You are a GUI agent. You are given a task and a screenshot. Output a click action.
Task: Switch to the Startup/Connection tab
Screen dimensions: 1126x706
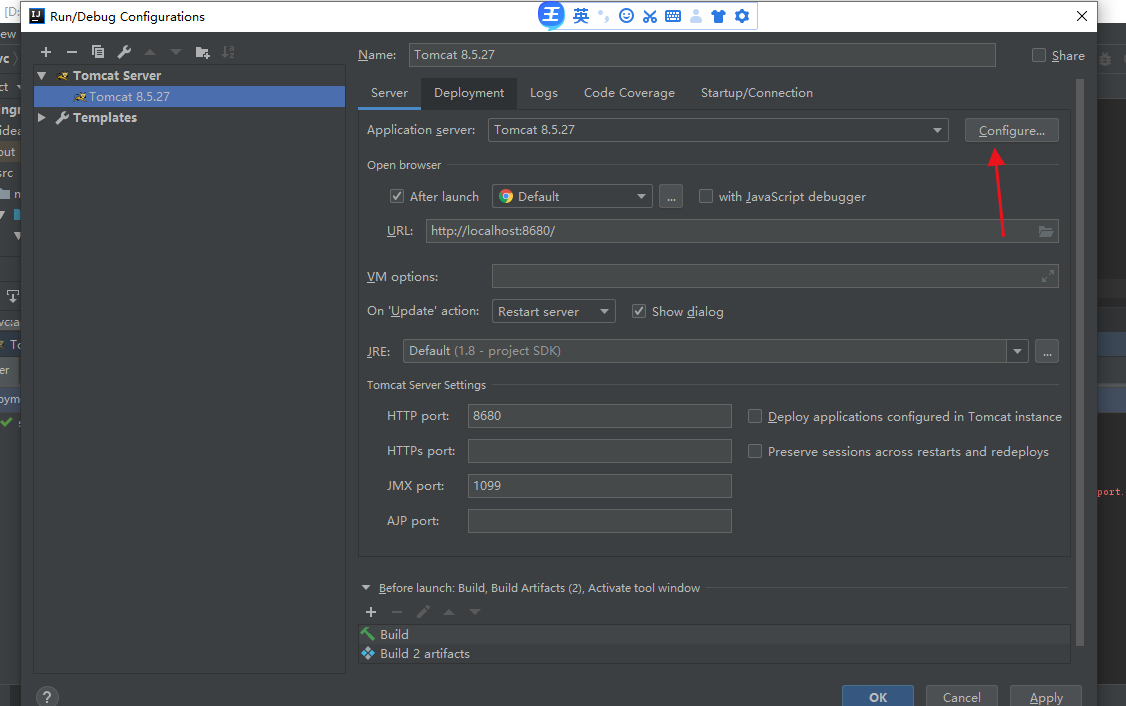(x=757, y=93)
